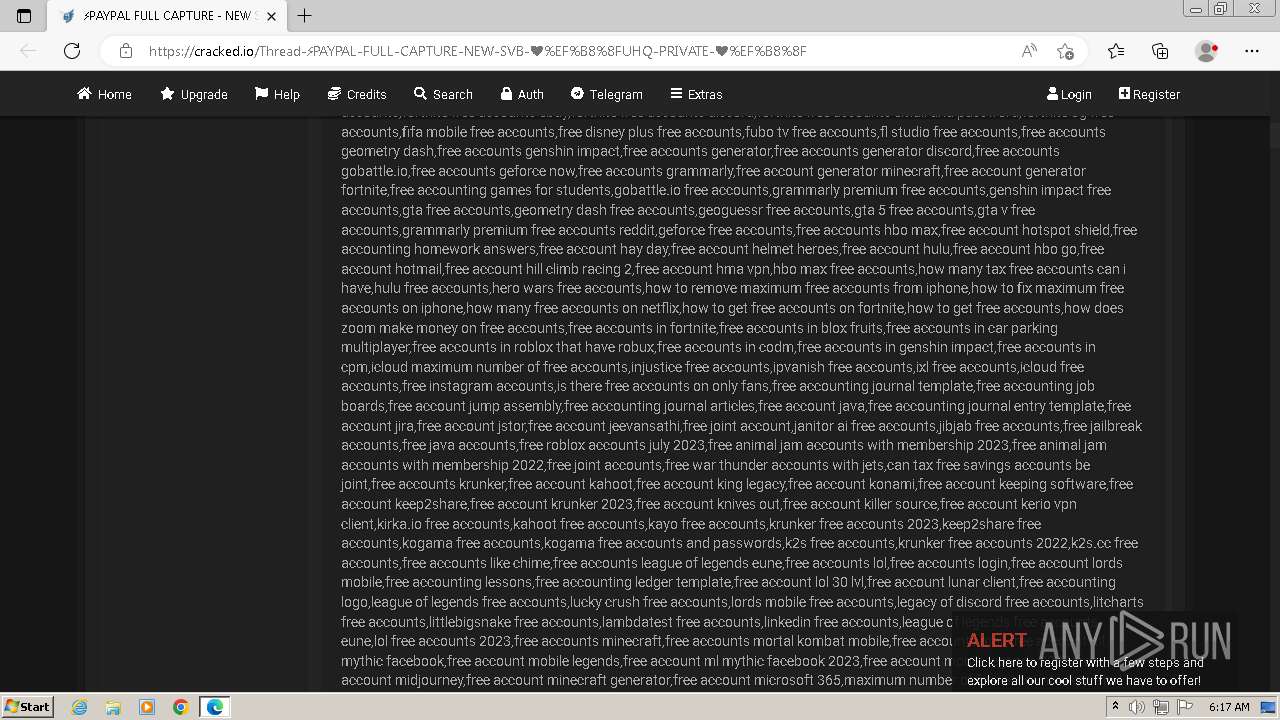Launch Internet Explorer from taskbar
The image size is (1280, 720).
[x=79, y=707]
